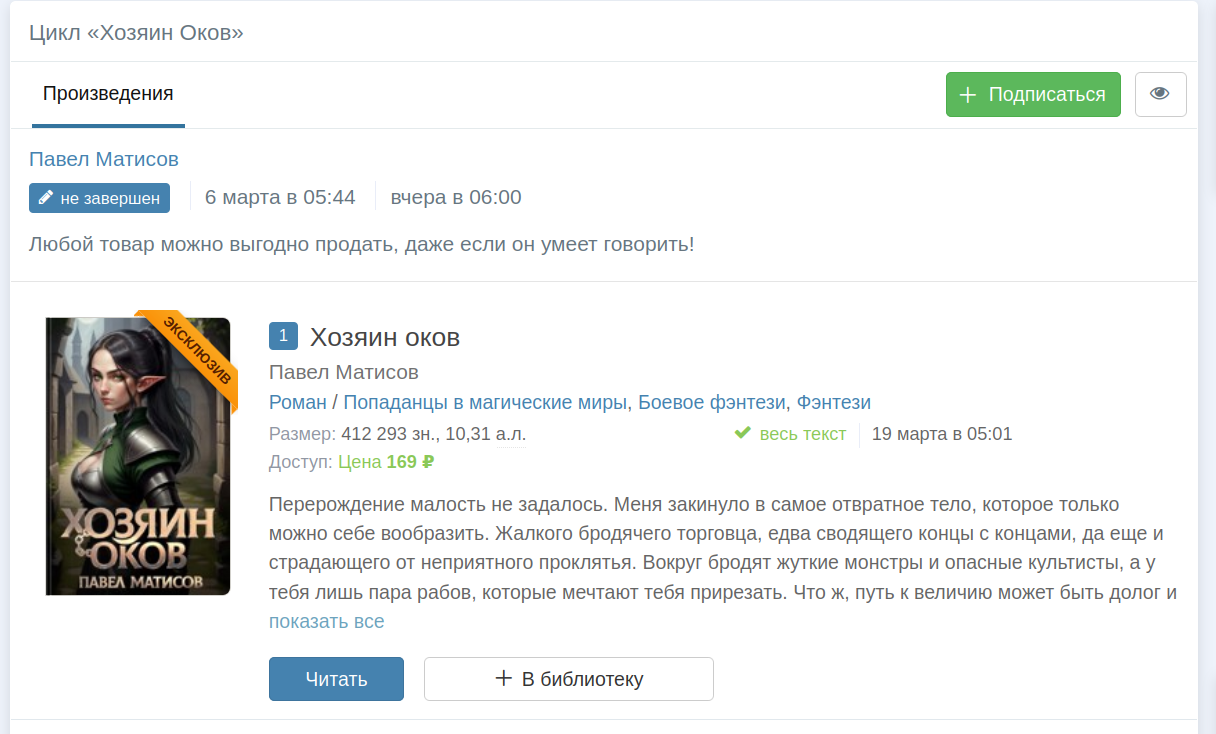Click the green checkmark next to весь текст
Screen dimensions: 1216x734
tap(742, 433)
